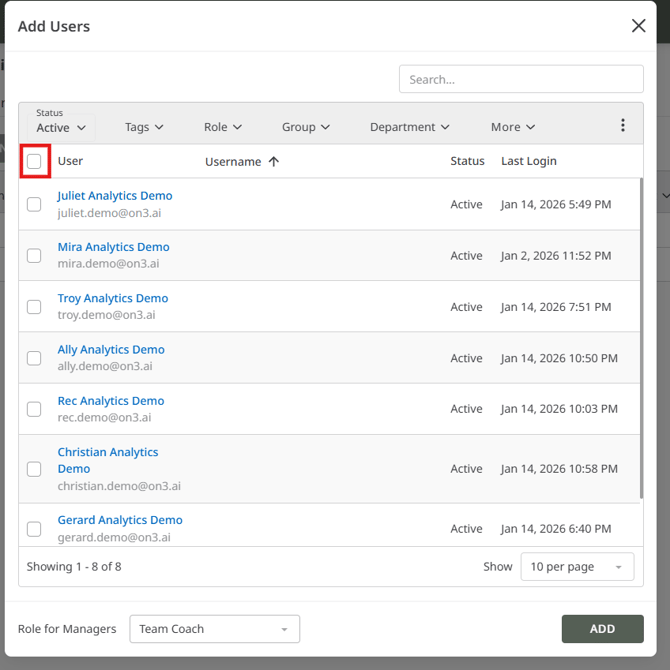
Task: Enable checkbox for Rec Analytics Demo
Action: point(34,409)
